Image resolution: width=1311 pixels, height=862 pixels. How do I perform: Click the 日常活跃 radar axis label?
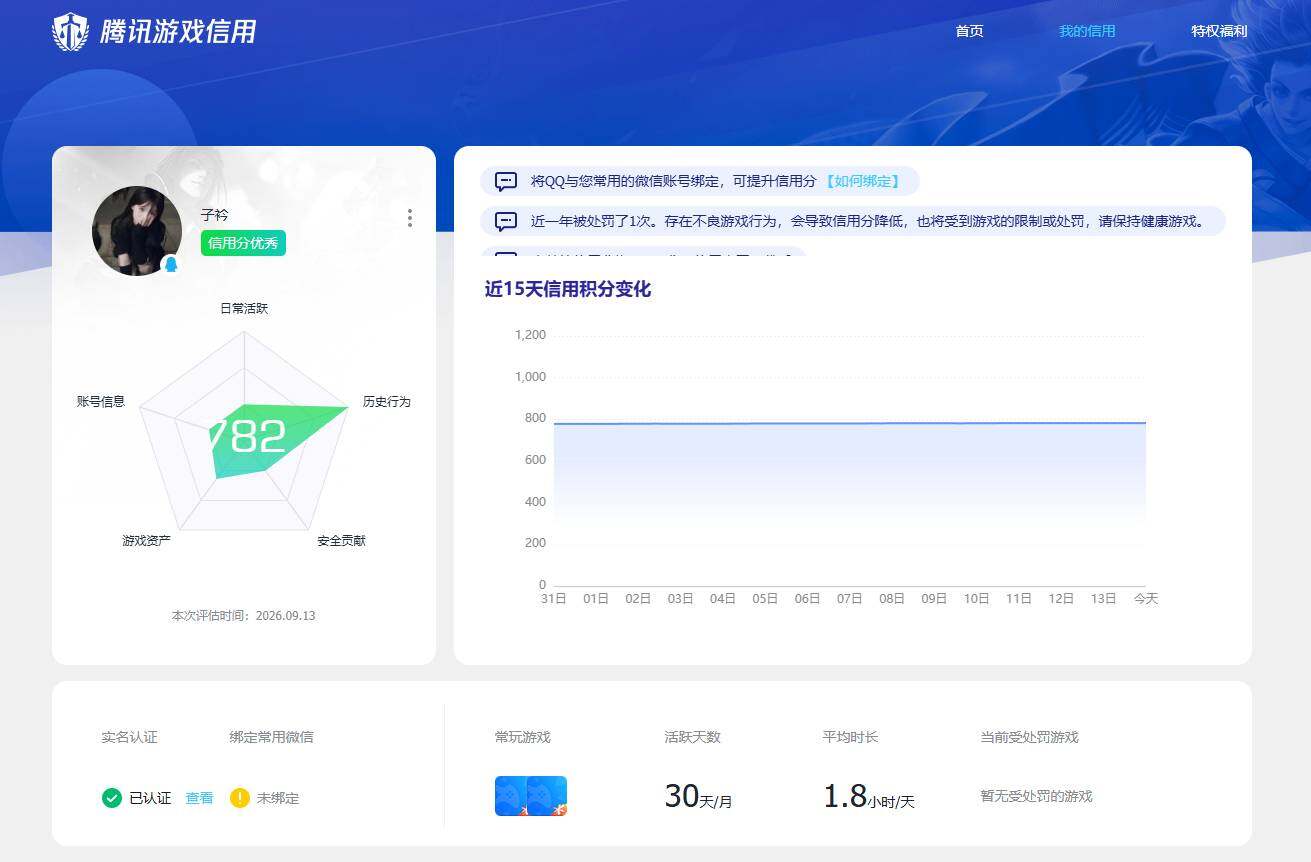point(244,308)
